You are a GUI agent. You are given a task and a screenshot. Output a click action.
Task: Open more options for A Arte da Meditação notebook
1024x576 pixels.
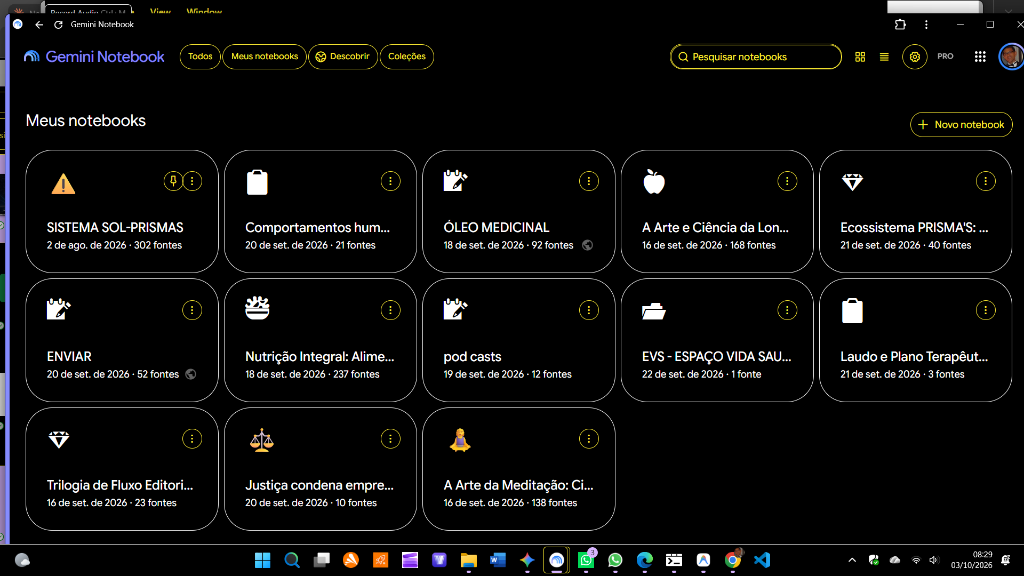pyautogui.click(x=589, y=439)
